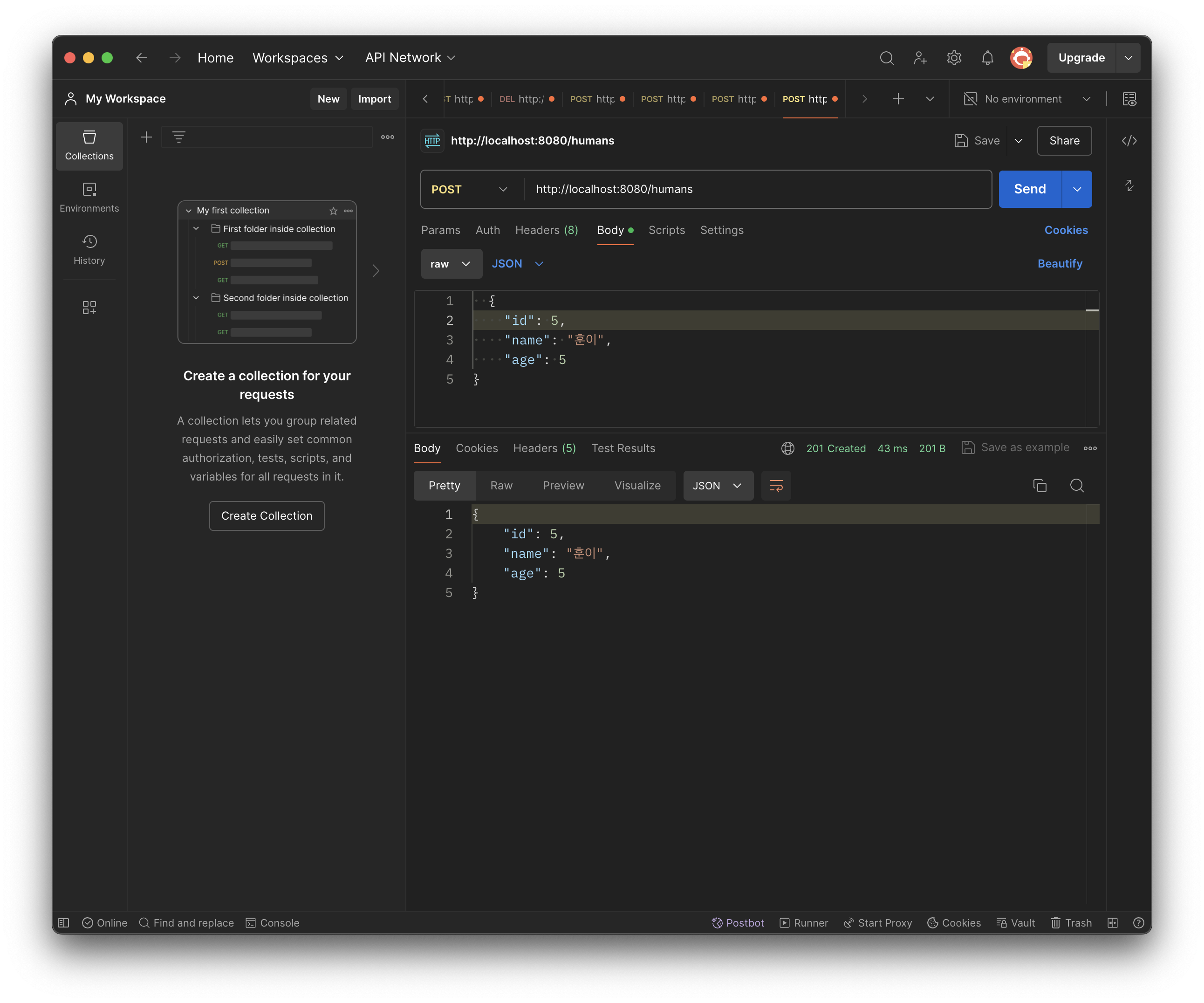Open the POST method dropdown
Screen dimensions: 1204x1003
469,189
